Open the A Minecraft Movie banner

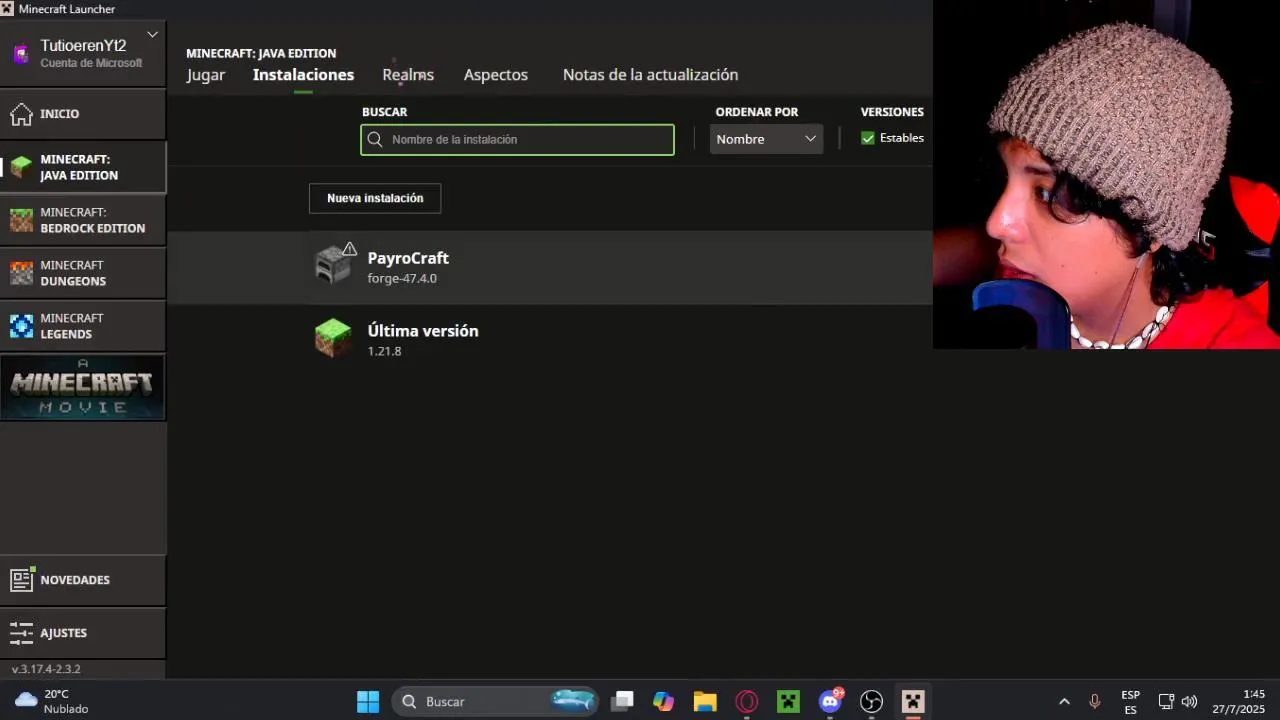pyautogui.click(x=83, y=387)
